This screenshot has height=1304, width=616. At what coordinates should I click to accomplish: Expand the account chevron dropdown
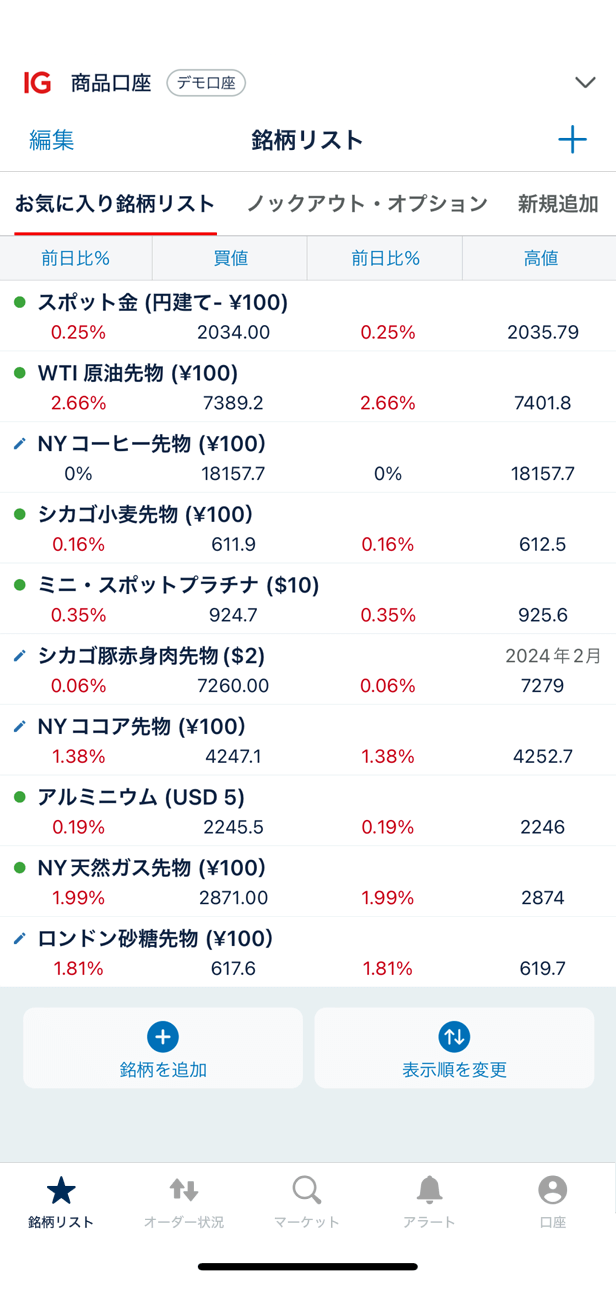coord(585,83)
